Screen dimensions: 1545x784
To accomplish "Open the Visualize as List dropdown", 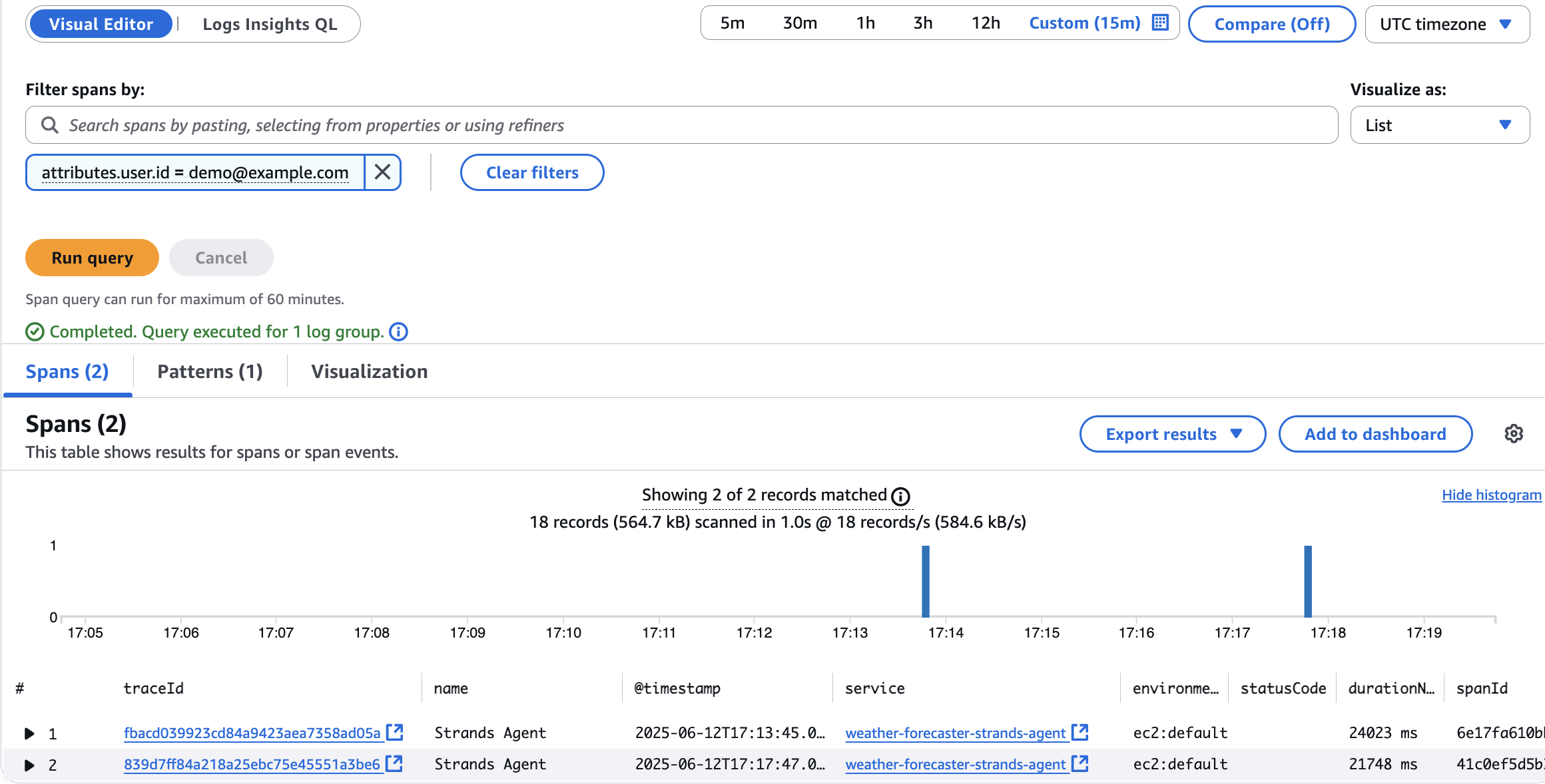I will point(1440,124).
